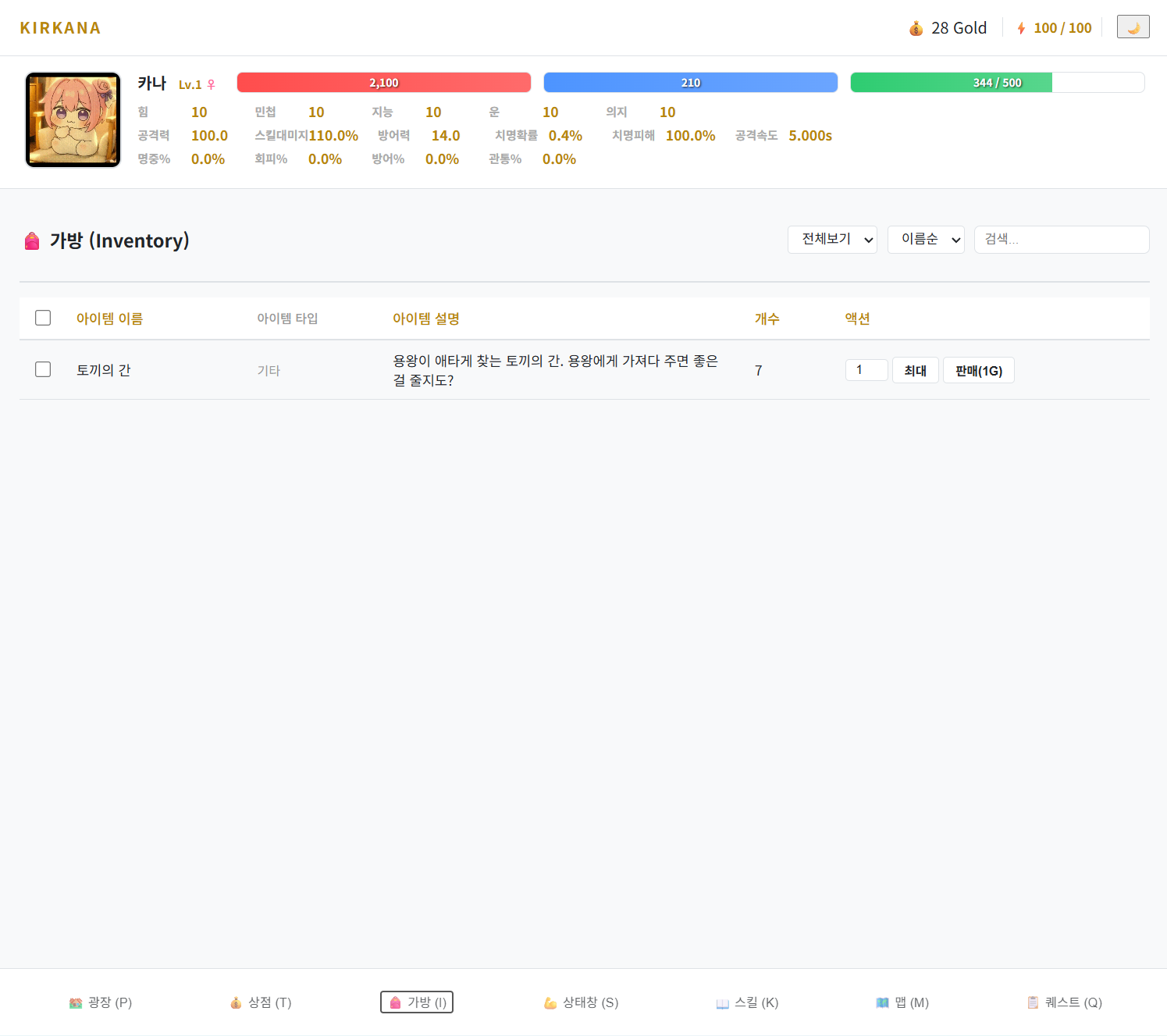Open the 상태창 (S) status icon
Viewport: 1167px width, 1036px height.
click(x=550, y=1002)
